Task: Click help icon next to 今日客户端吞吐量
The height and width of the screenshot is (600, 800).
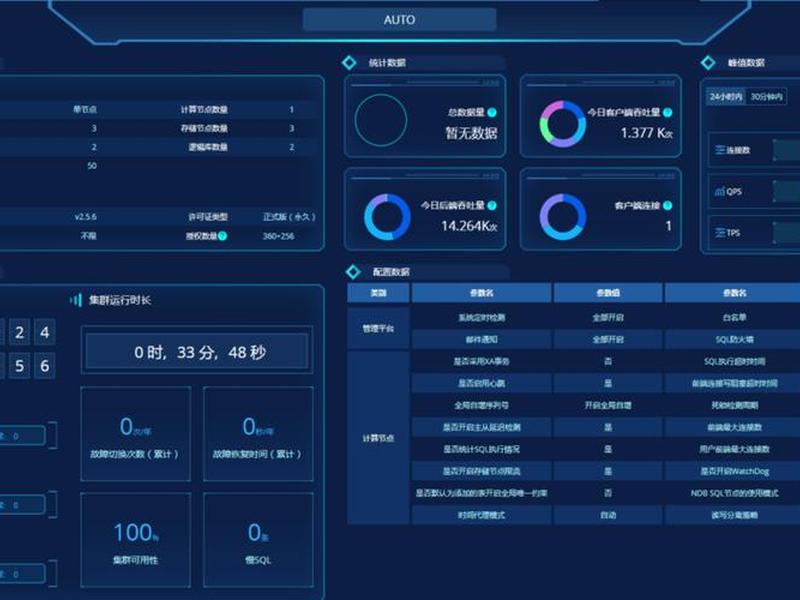Action: point(667,112)
